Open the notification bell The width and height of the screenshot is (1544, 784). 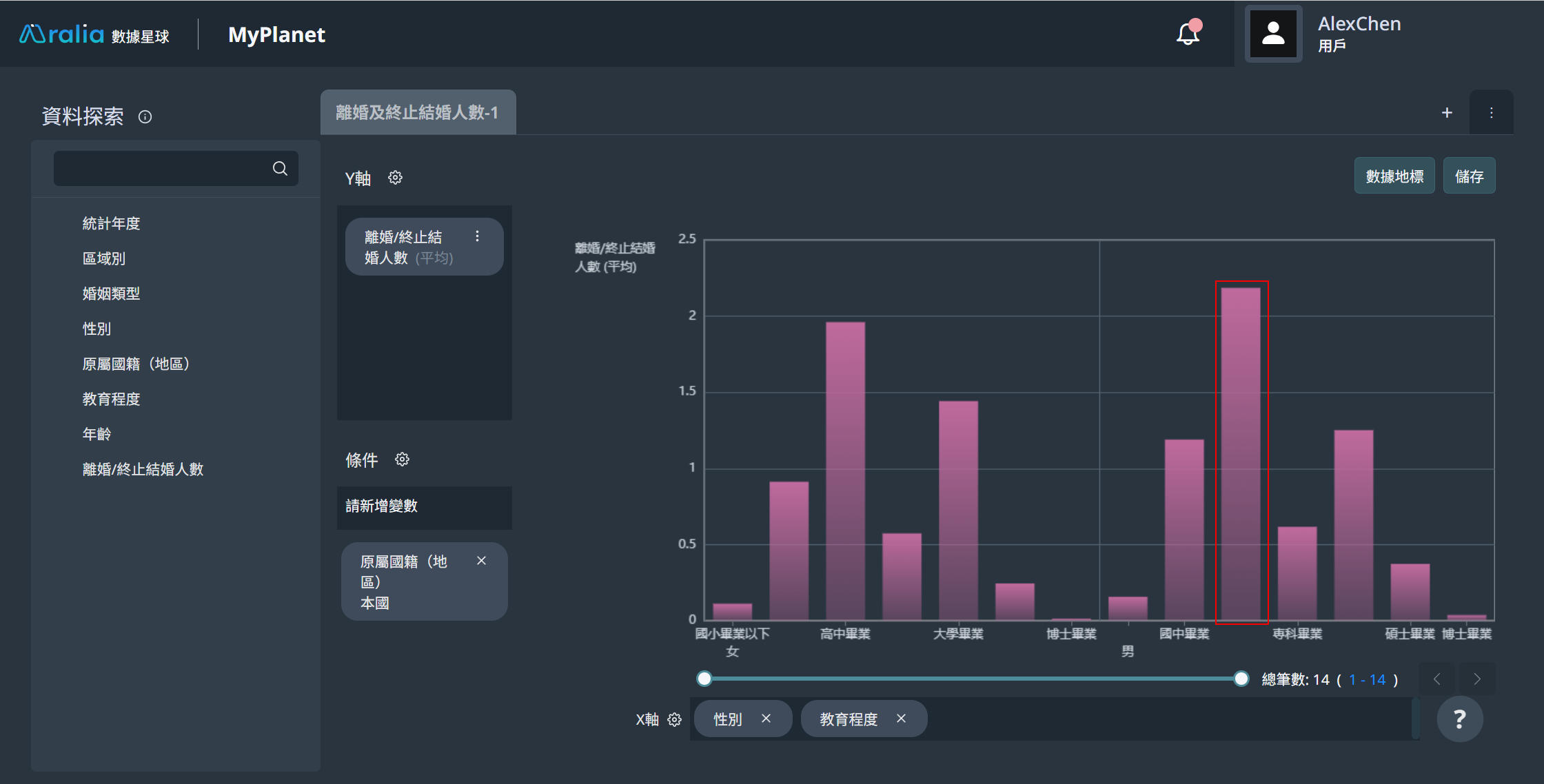click(x=1188, y=33)
